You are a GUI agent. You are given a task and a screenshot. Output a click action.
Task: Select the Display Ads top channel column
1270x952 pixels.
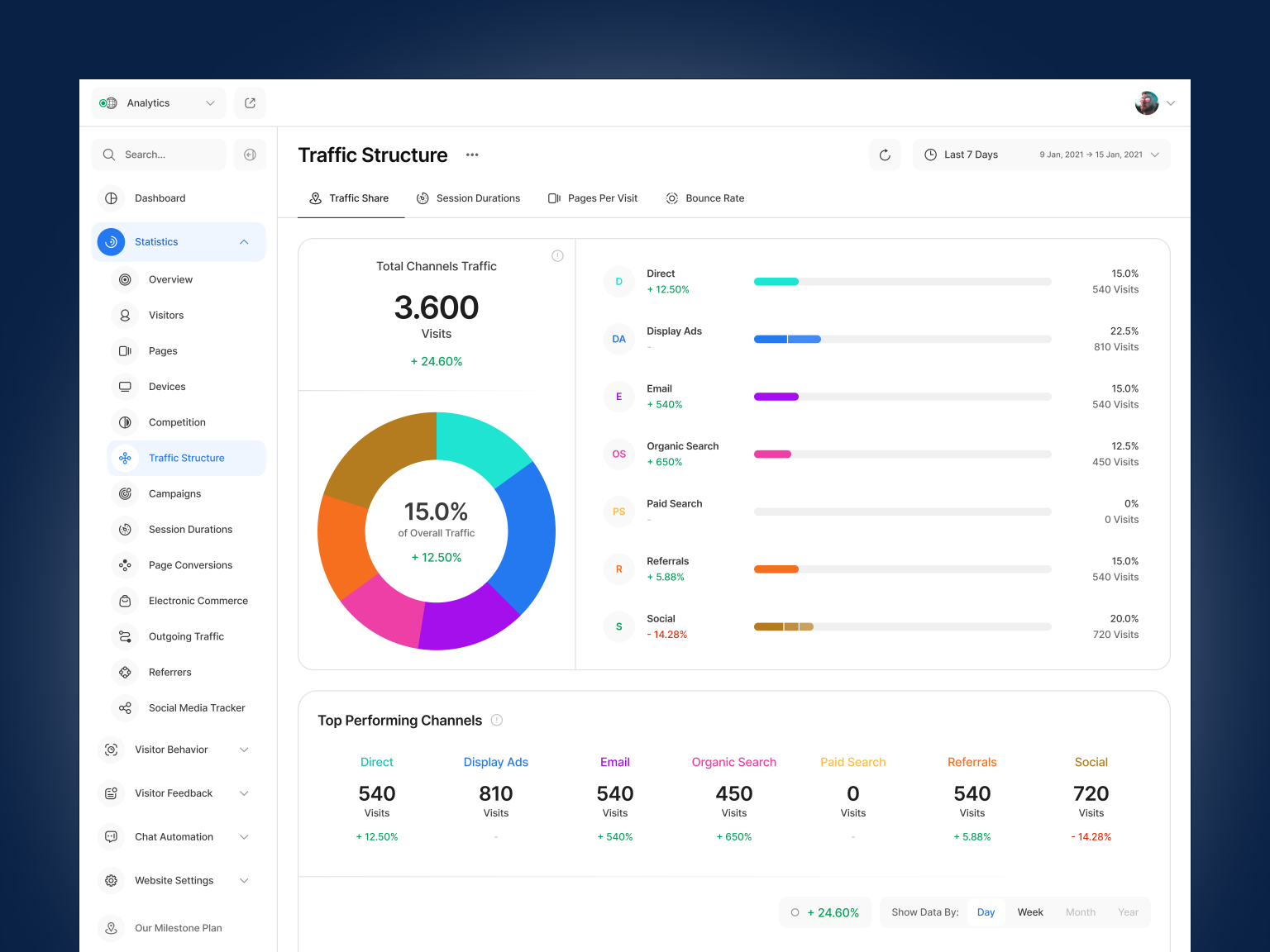coord(496,799)
